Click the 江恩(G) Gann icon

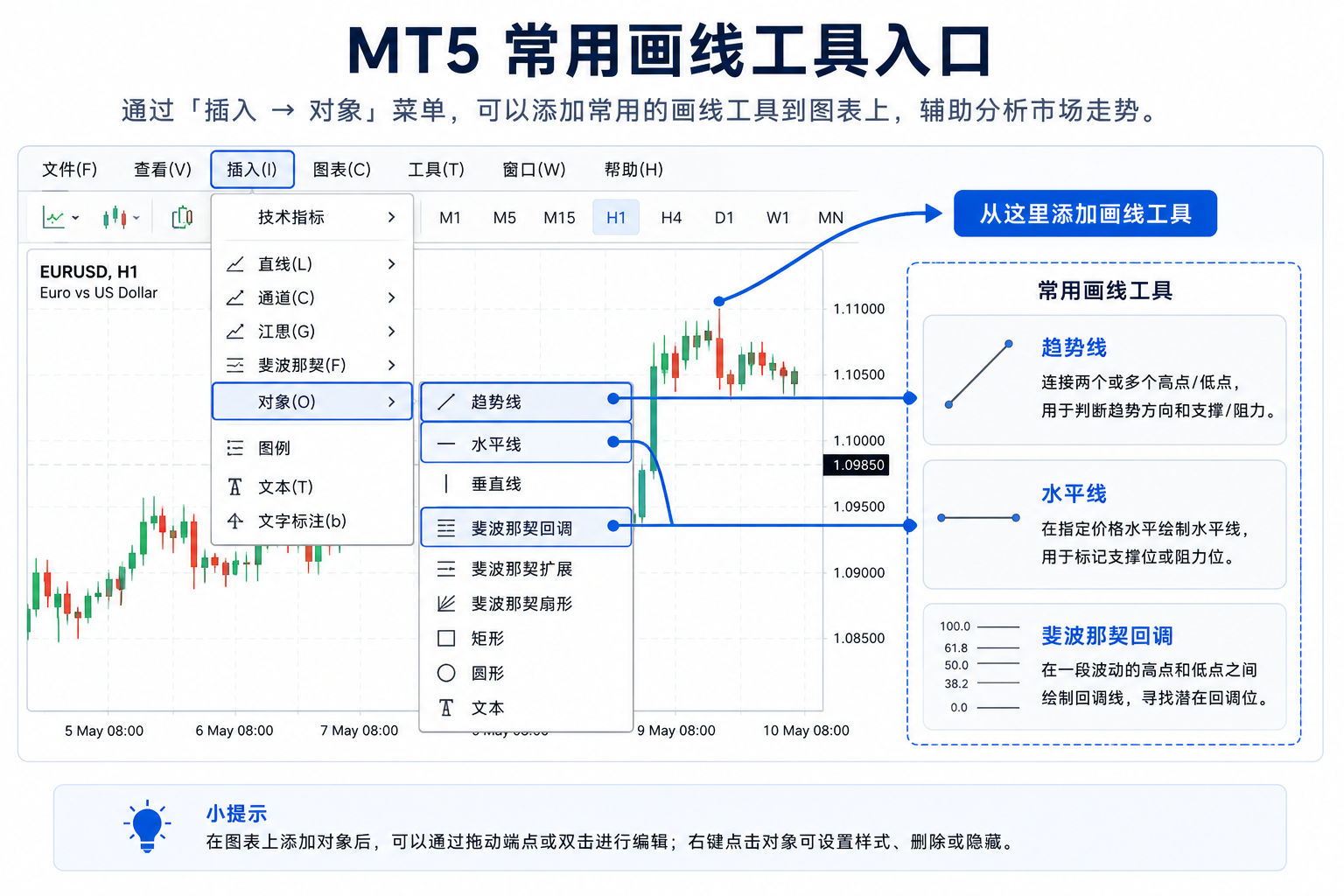point(235,332)
